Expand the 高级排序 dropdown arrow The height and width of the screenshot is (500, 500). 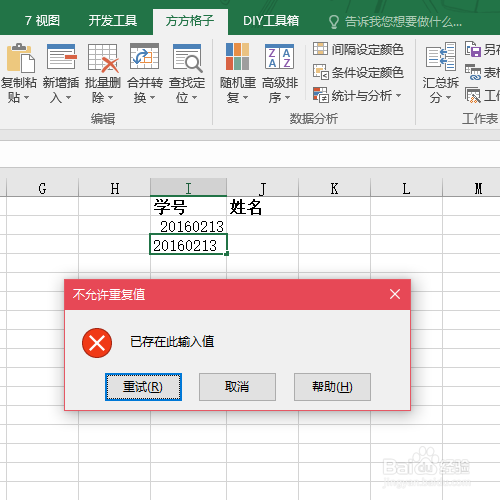(287, 98)
